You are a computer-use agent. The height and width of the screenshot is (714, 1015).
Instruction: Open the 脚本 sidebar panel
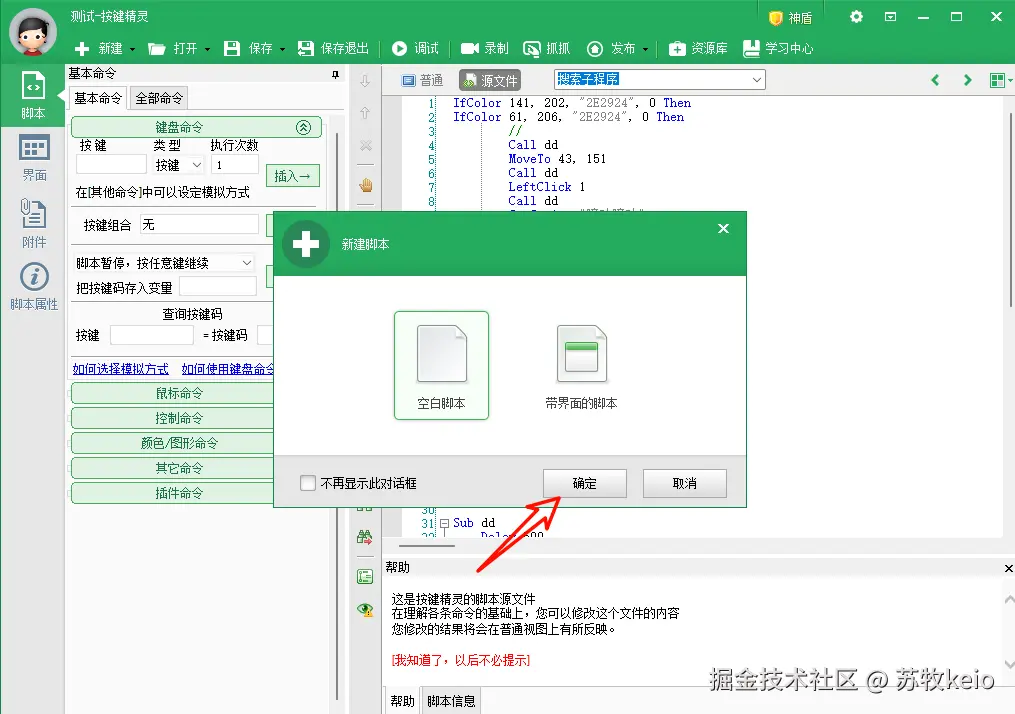[33, 95]
